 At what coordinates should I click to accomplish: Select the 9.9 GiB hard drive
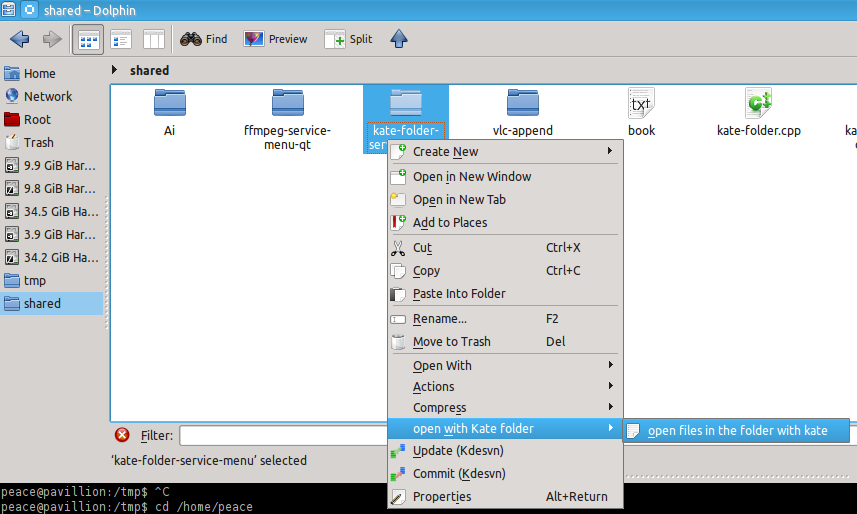tap(52, 165)
